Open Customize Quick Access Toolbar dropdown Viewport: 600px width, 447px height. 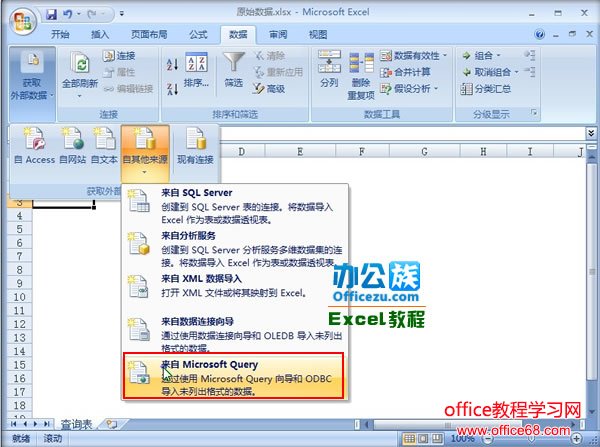click(122, 14)
